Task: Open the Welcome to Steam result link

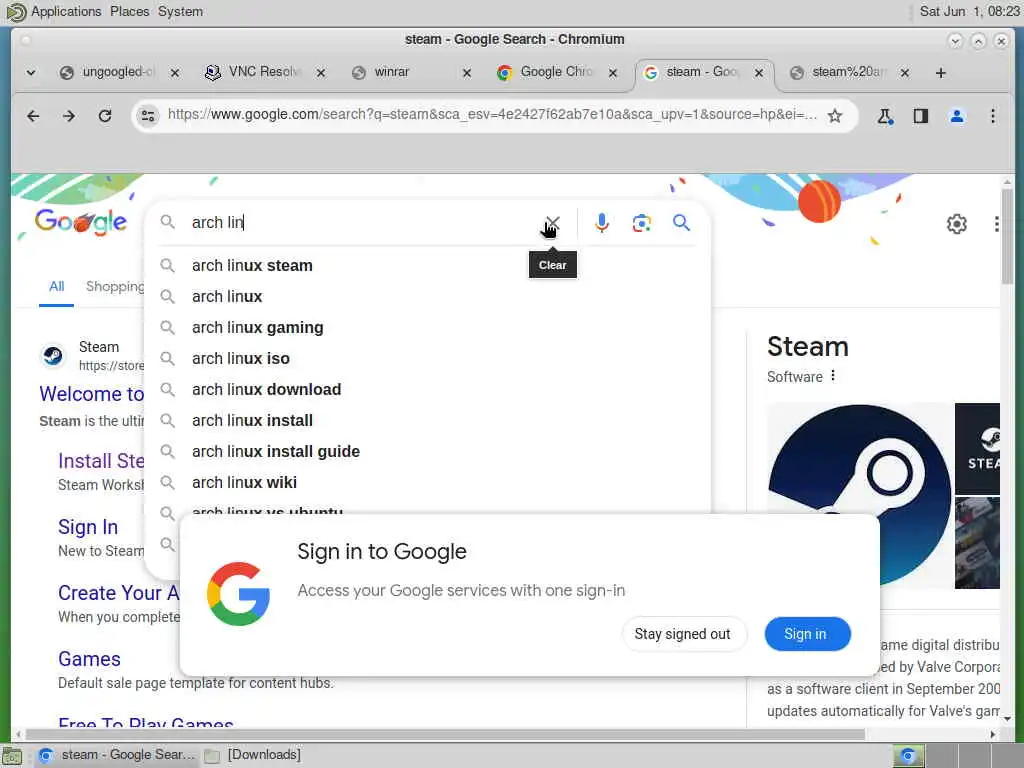Action: (x=91, y=394)
